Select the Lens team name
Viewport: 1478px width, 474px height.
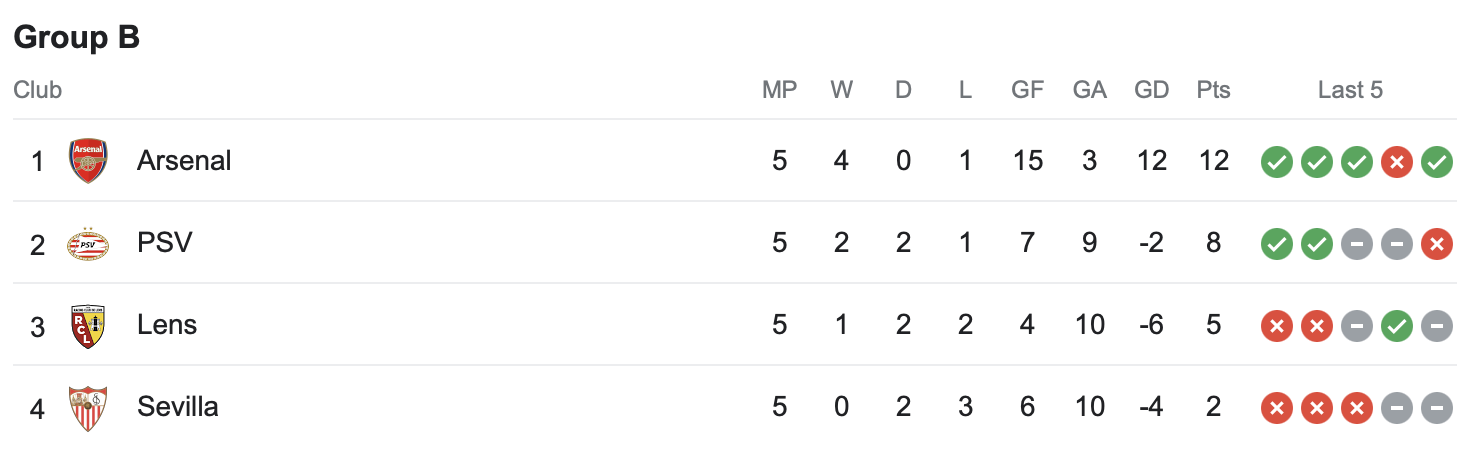click(x=167, y=325)
